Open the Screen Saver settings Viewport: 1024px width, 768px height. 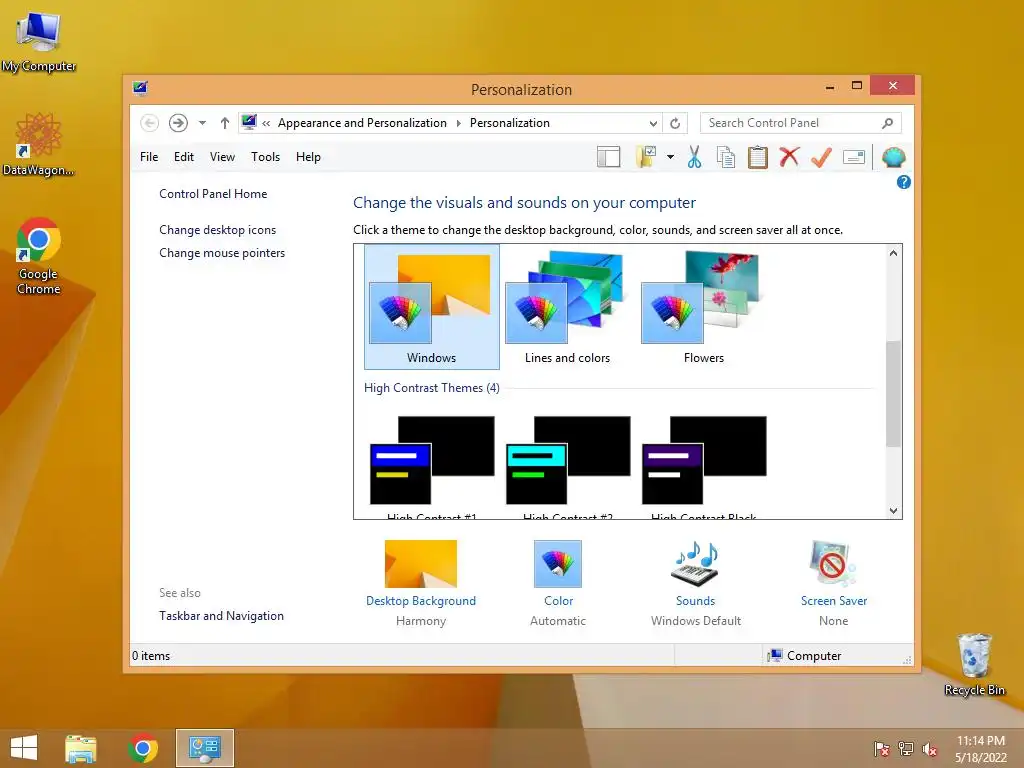834,583
